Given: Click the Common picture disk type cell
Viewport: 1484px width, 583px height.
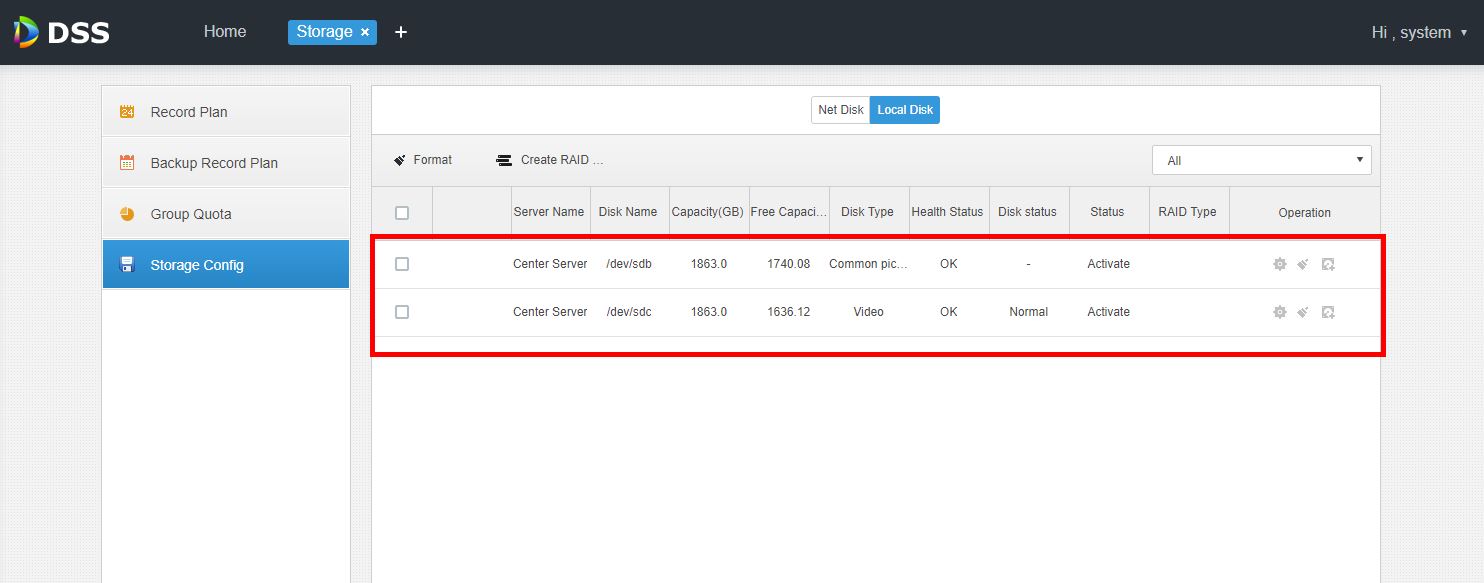Looking at the screenshot, I should (x=869, y=264).
